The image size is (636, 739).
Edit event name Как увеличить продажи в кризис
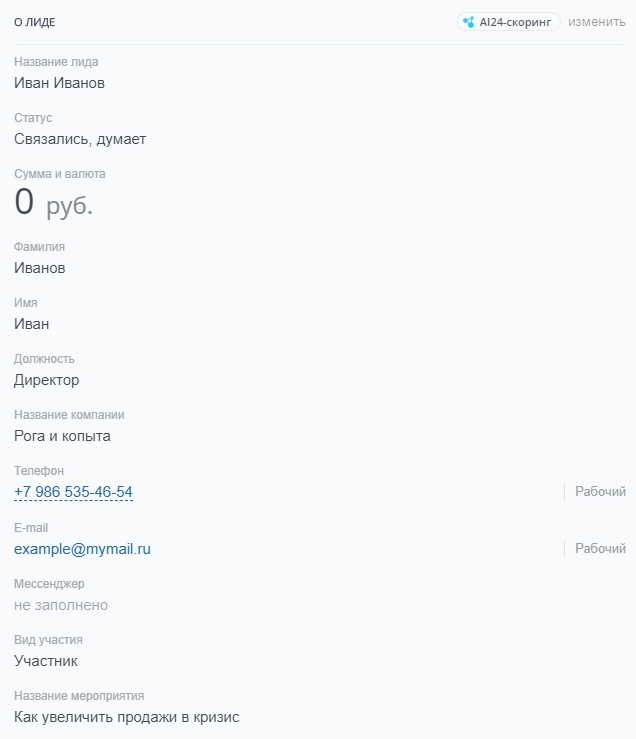point(127,717)
